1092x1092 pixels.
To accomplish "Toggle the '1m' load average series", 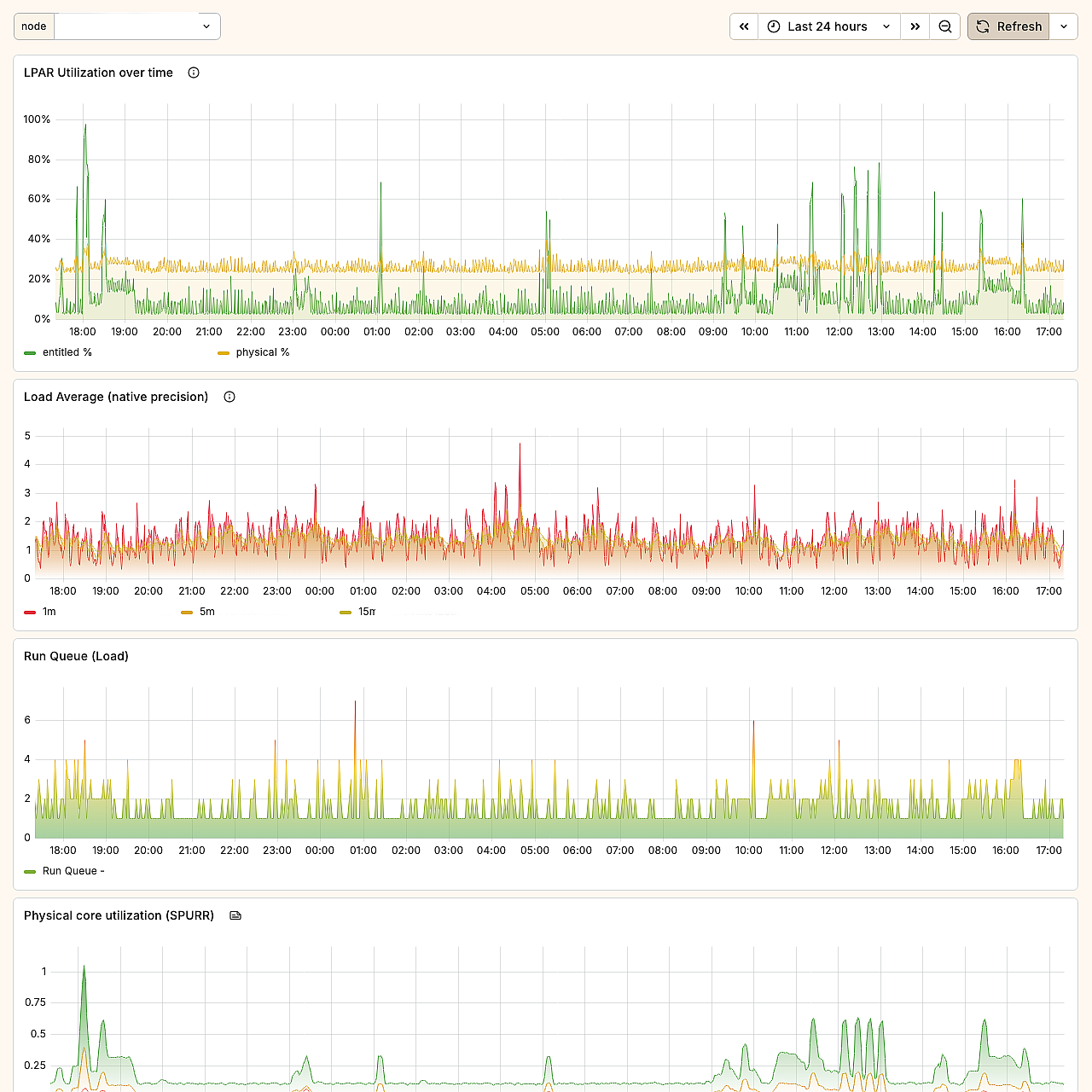I will click(49, 612).
